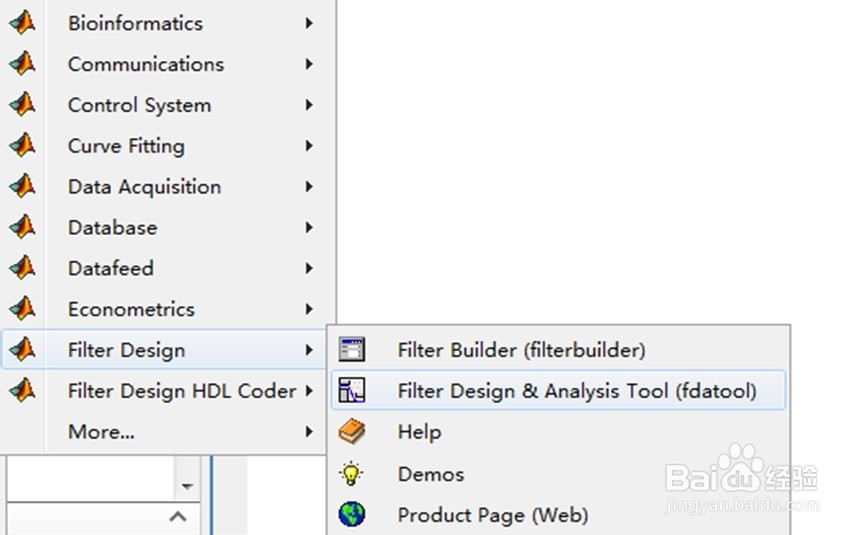Click the MATLAB icon beside Filter Design HDL Coder
The height and width of the screenshot is (535, 867).
23,391
